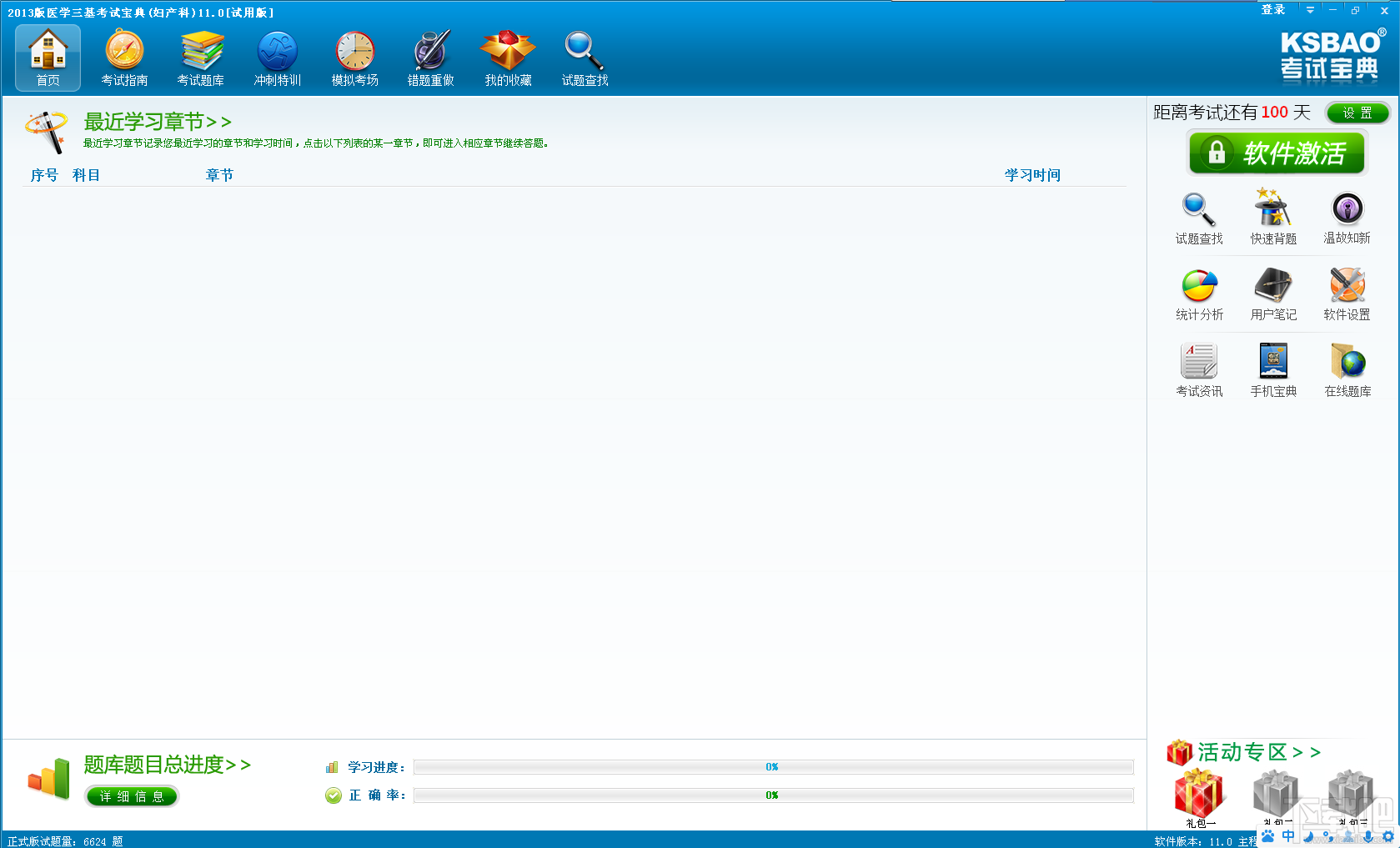The image size is (1400, 848).
Task: Click the green 软件激活 button
Action: coord(1277,153)
